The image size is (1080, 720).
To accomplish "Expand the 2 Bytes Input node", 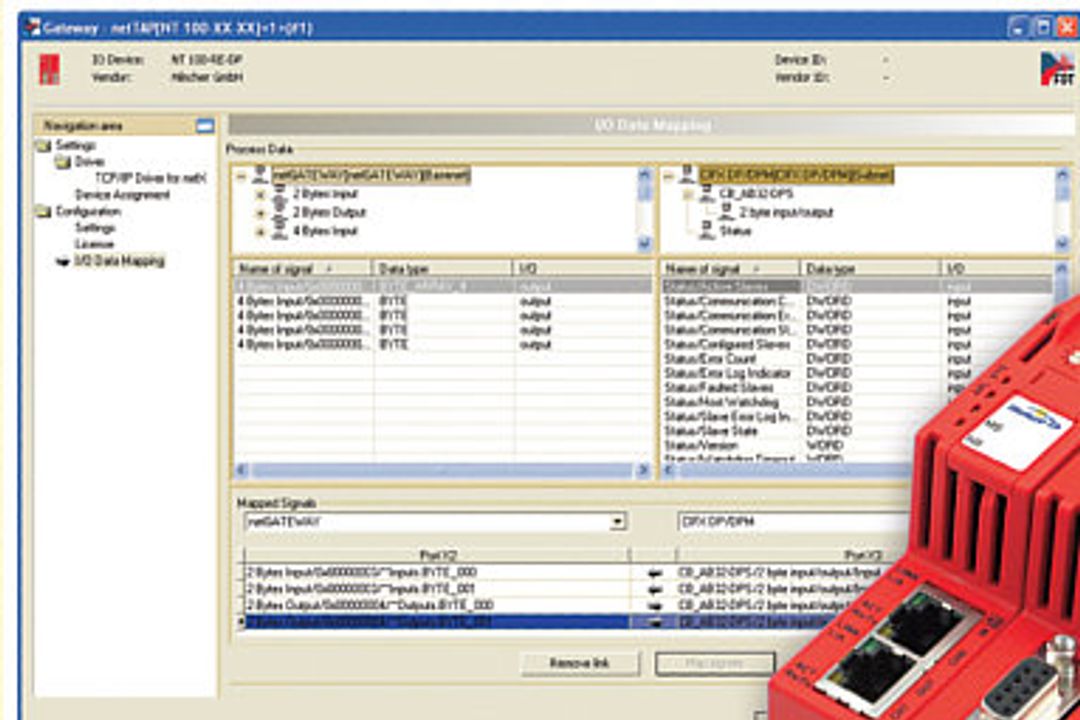I will click(260, 196).
